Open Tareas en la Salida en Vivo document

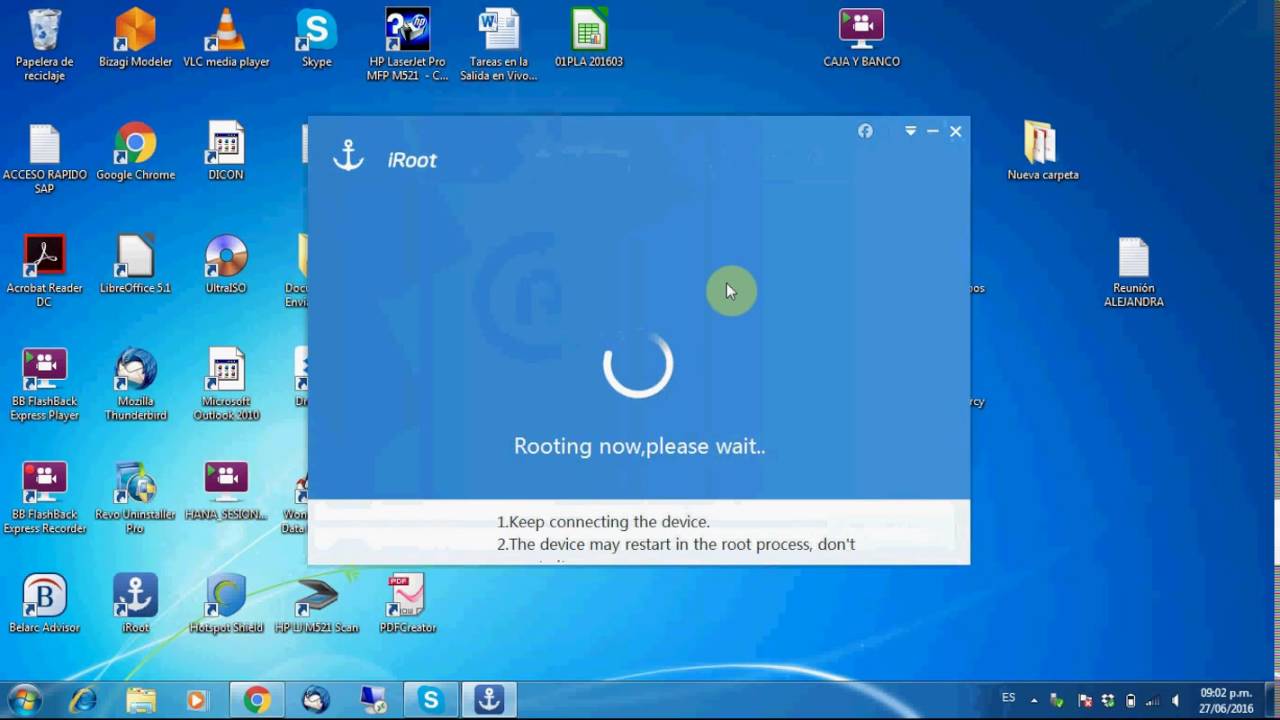click(x=498, y=45)
